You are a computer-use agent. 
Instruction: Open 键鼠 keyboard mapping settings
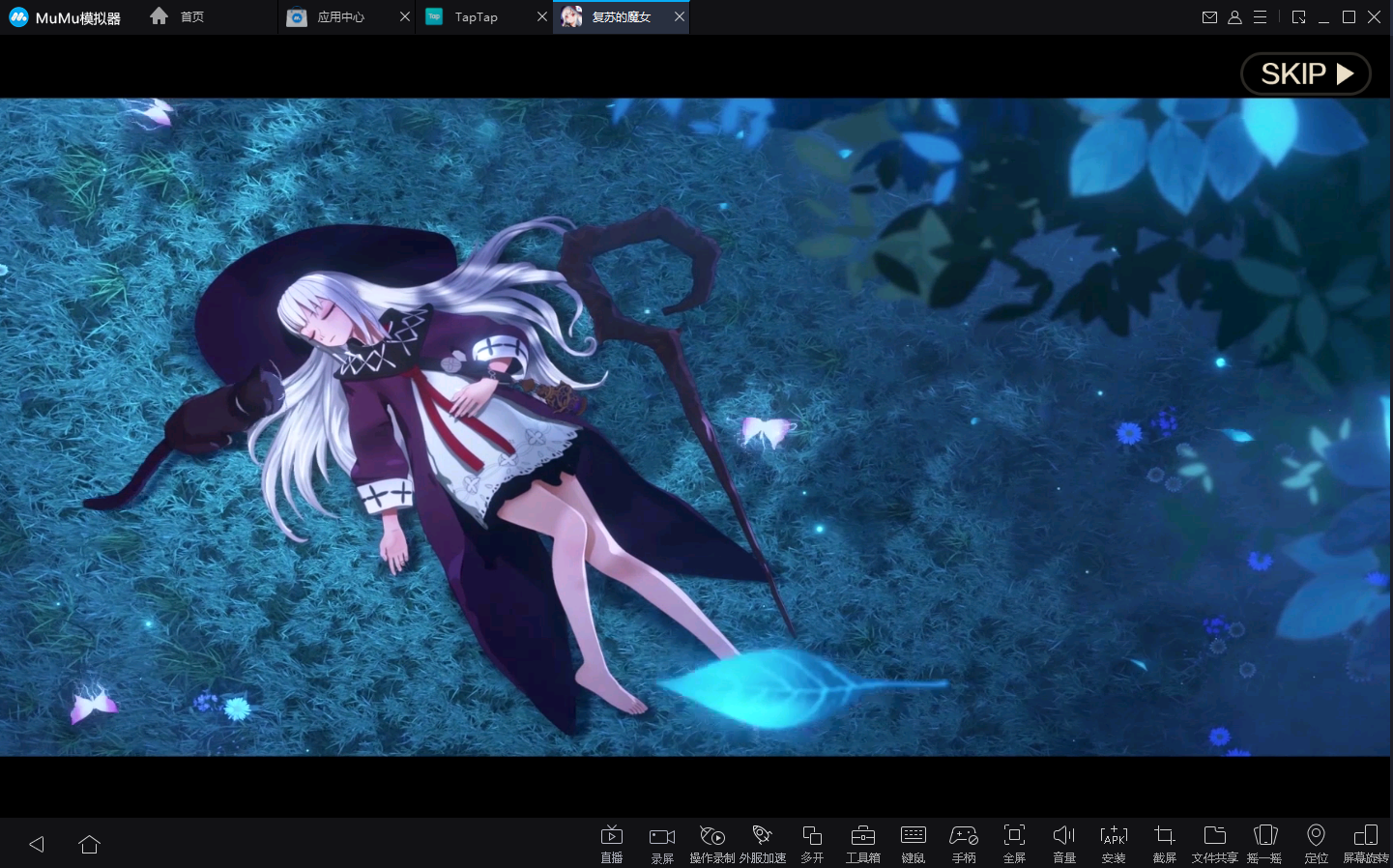[x=913, y=843]
